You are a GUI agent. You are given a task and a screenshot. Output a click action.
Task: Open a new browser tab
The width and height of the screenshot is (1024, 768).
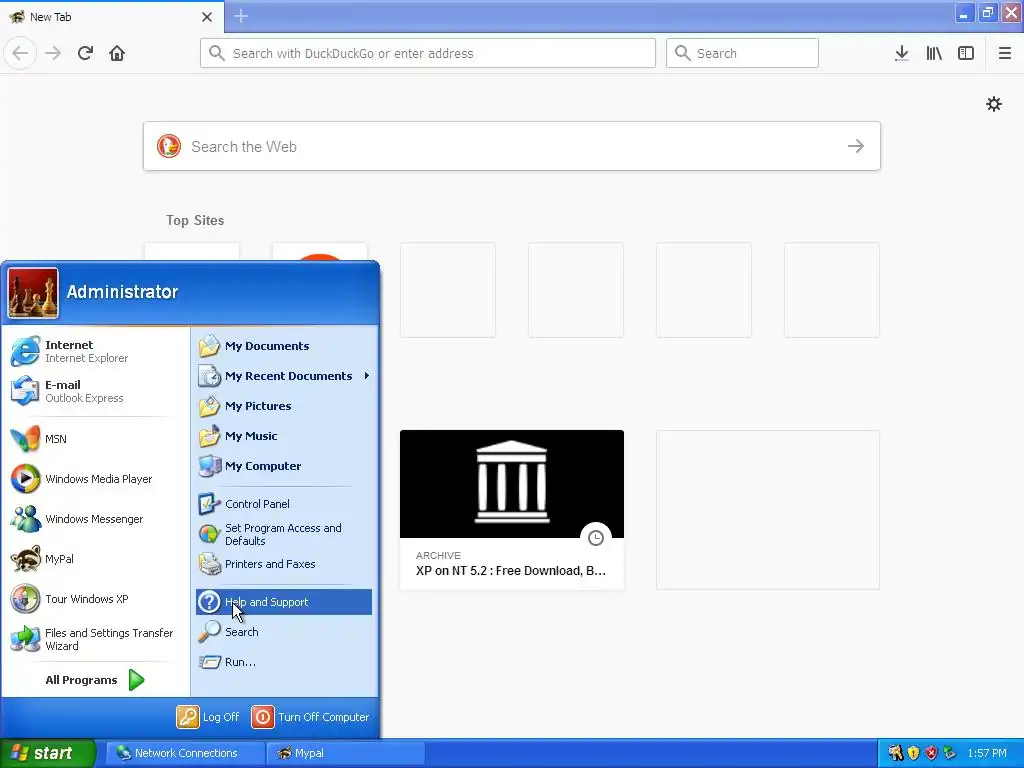pyautogui.click(x=241, y=16)
